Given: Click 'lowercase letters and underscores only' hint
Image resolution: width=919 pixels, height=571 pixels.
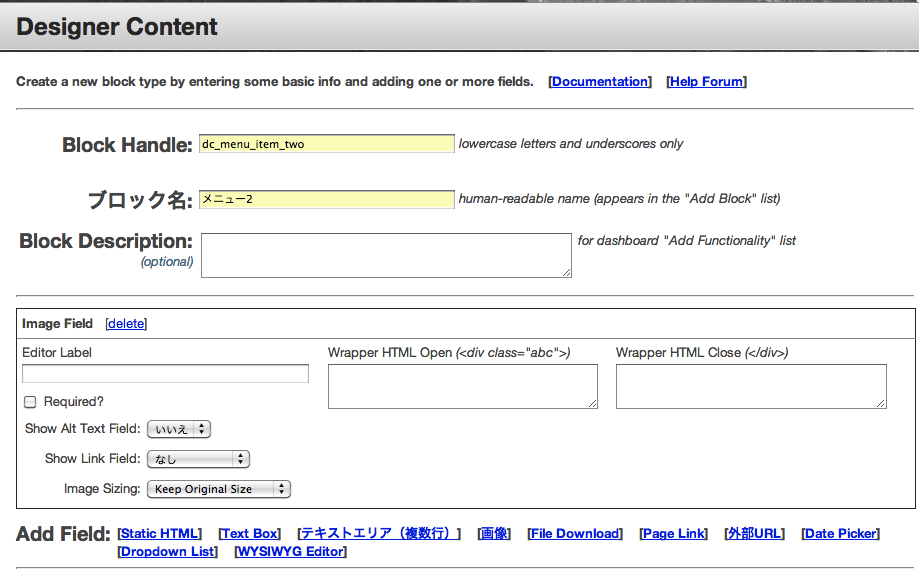Looking at the screenshot, I should (571, 144).
